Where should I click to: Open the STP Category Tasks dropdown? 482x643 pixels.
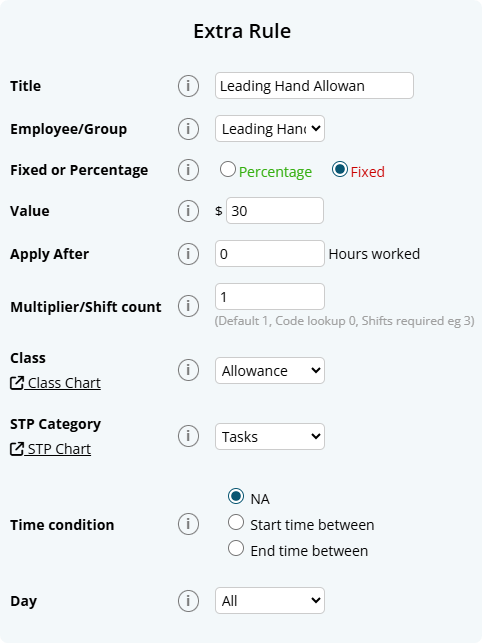pos(270,437)
